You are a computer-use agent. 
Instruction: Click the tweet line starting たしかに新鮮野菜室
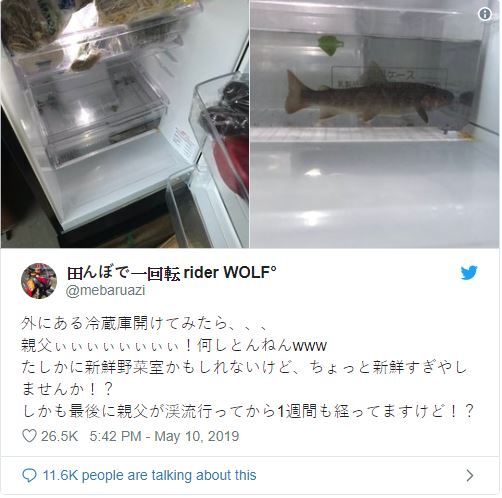[244, 367]
